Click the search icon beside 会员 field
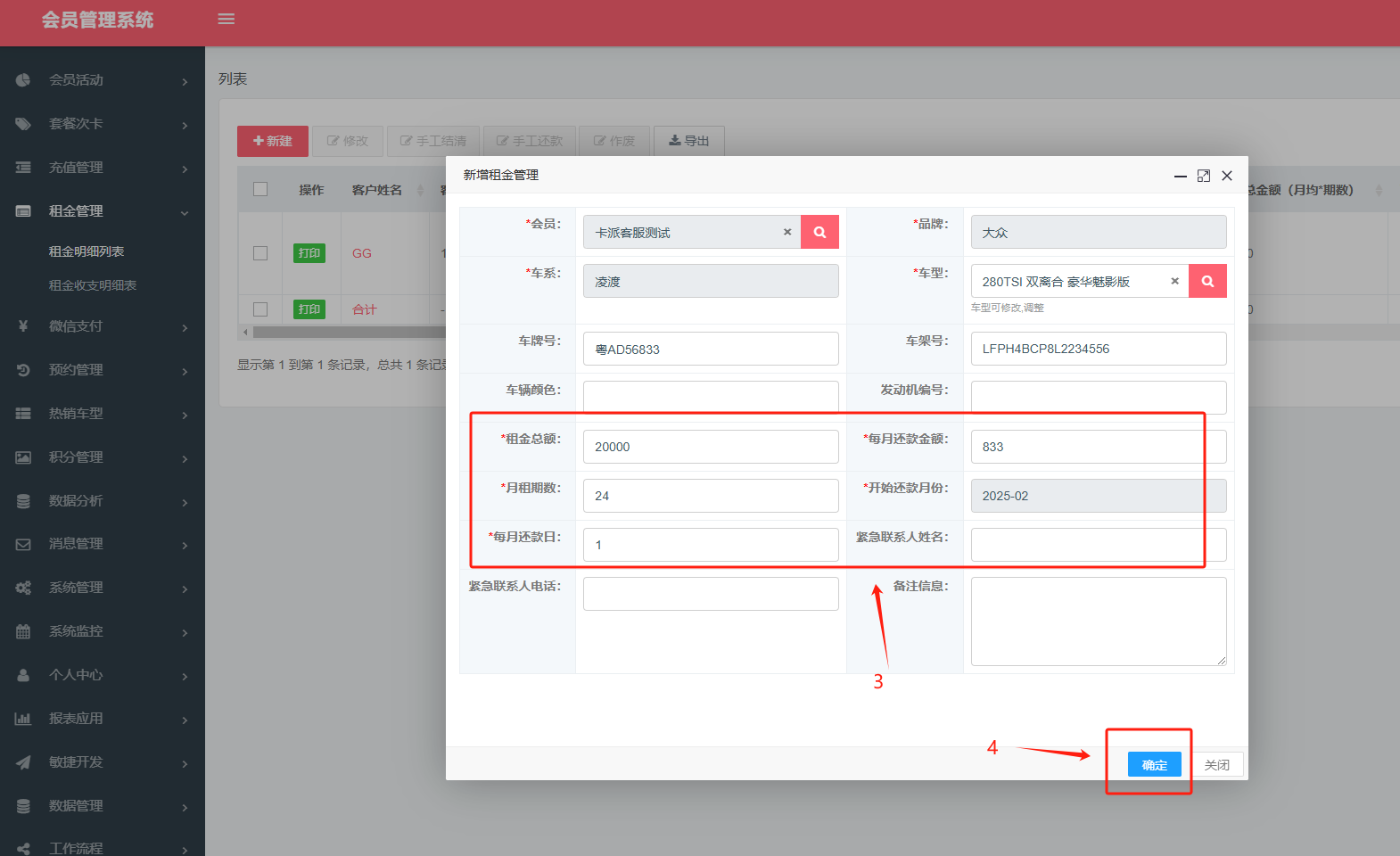 click(819, 232)
